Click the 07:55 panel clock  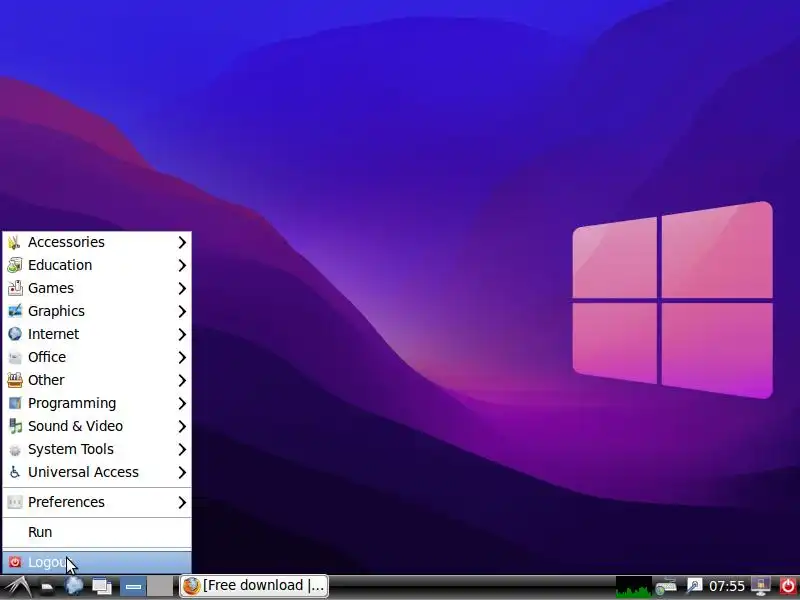(727, 586)
